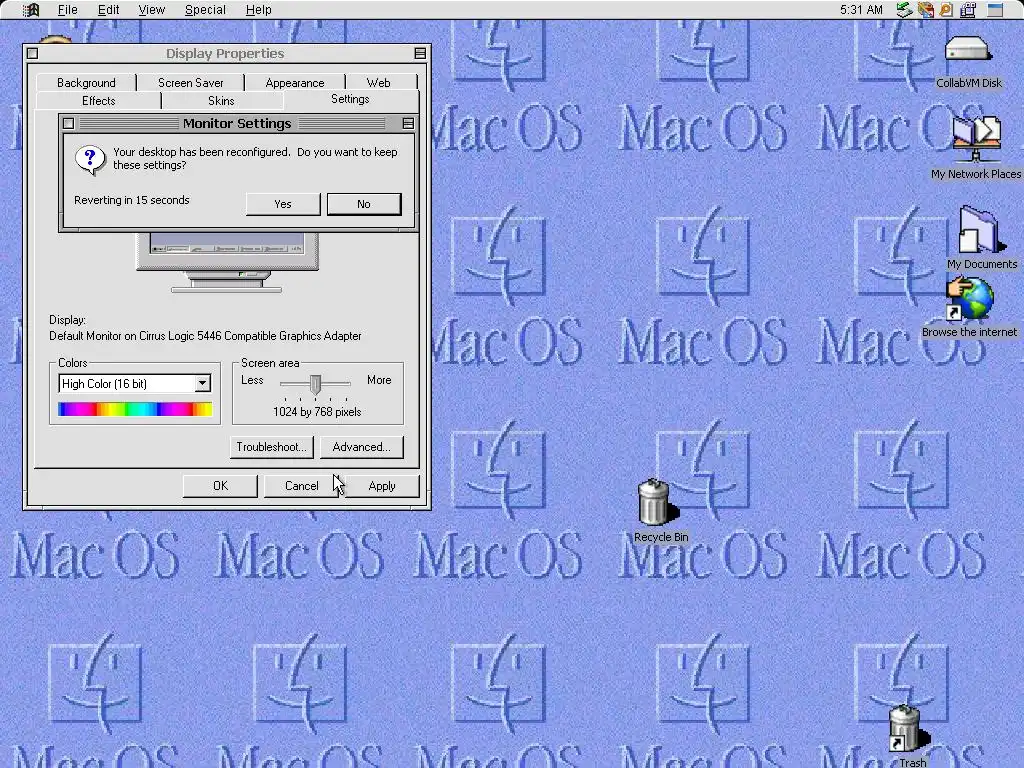1024x768 pixels.
Task: Click the High Color (16 bit) combo box
Action: (x=135, y=383)
